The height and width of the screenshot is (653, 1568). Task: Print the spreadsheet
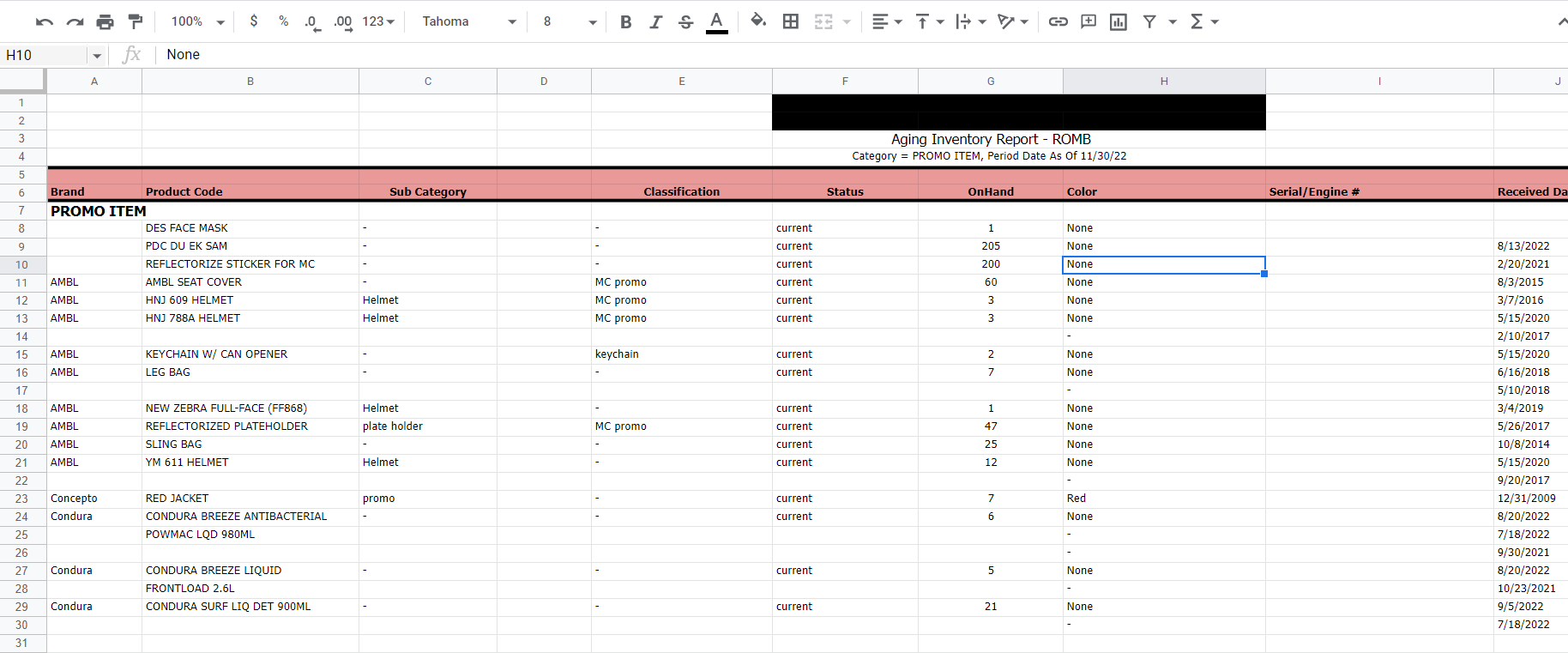[x=106, y=21]
